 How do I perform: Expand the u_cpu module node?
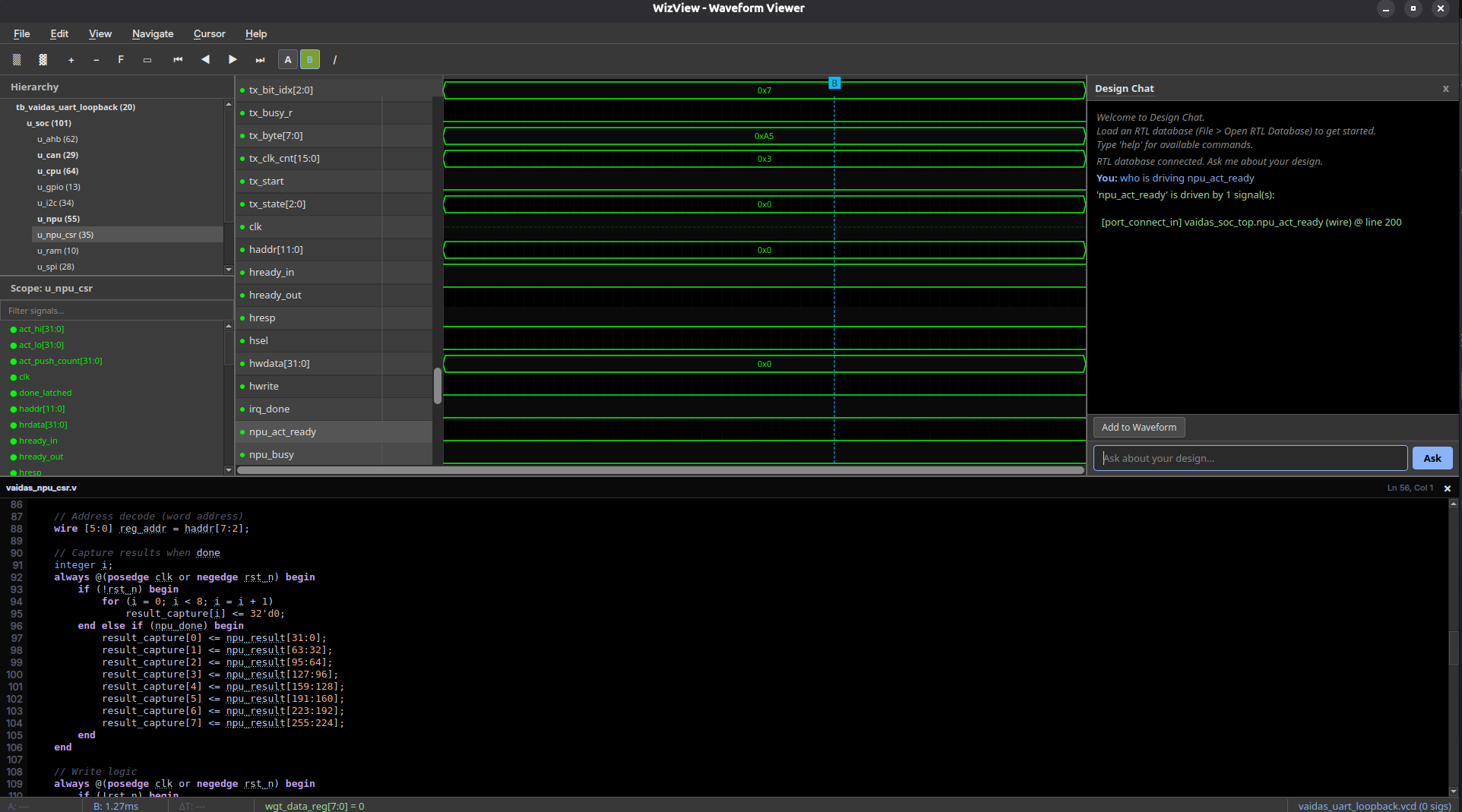coord(57,171)
